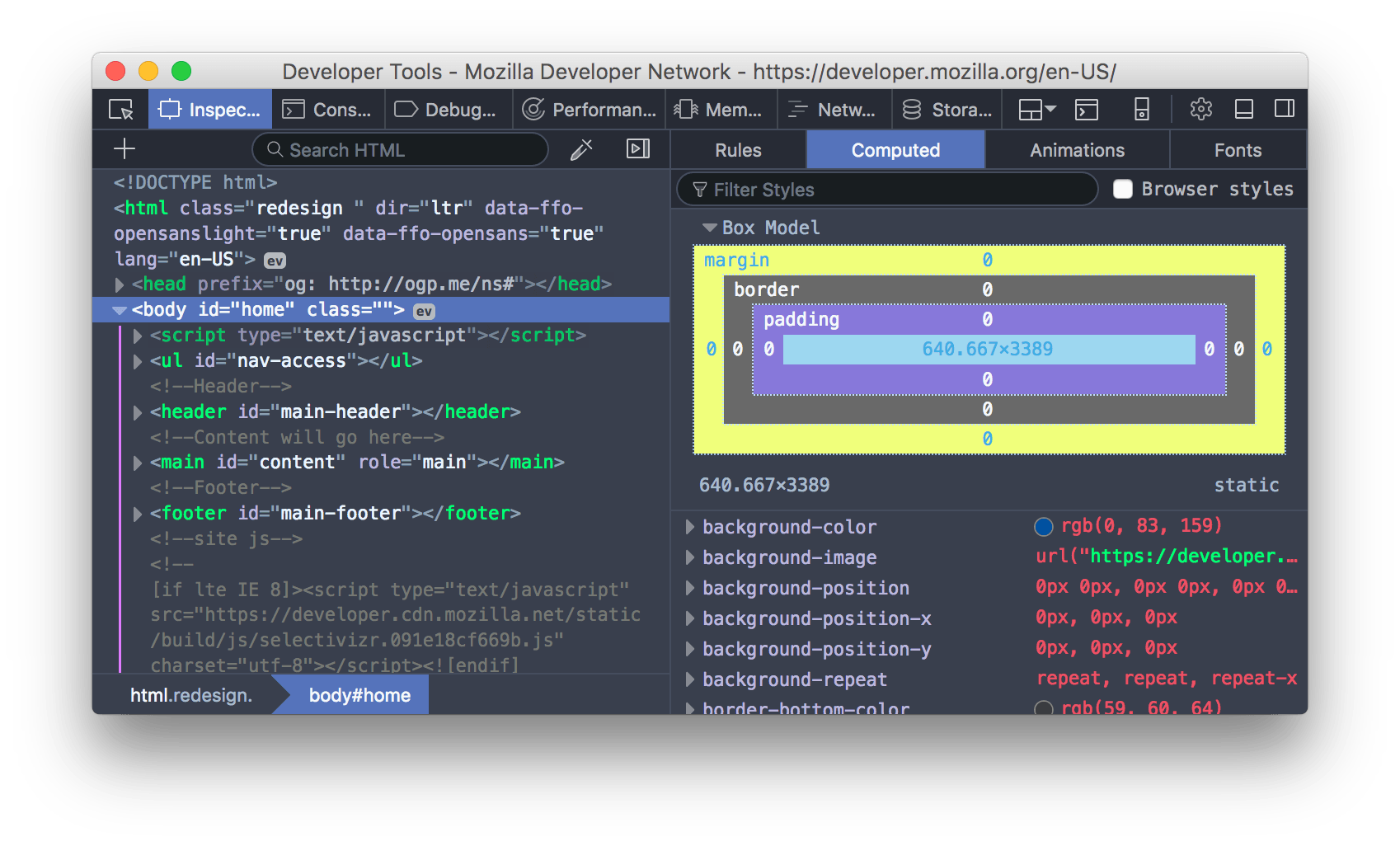
Task: Click html.redesign breadcrumb
Action: (191, 695)
